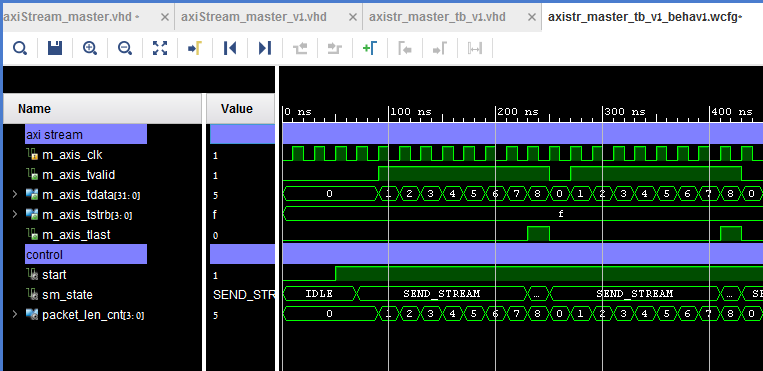The width and height of the screenshot is (763, 371).
Task: Click the Previous Transition icon
Action: click(x=300, y=48)
